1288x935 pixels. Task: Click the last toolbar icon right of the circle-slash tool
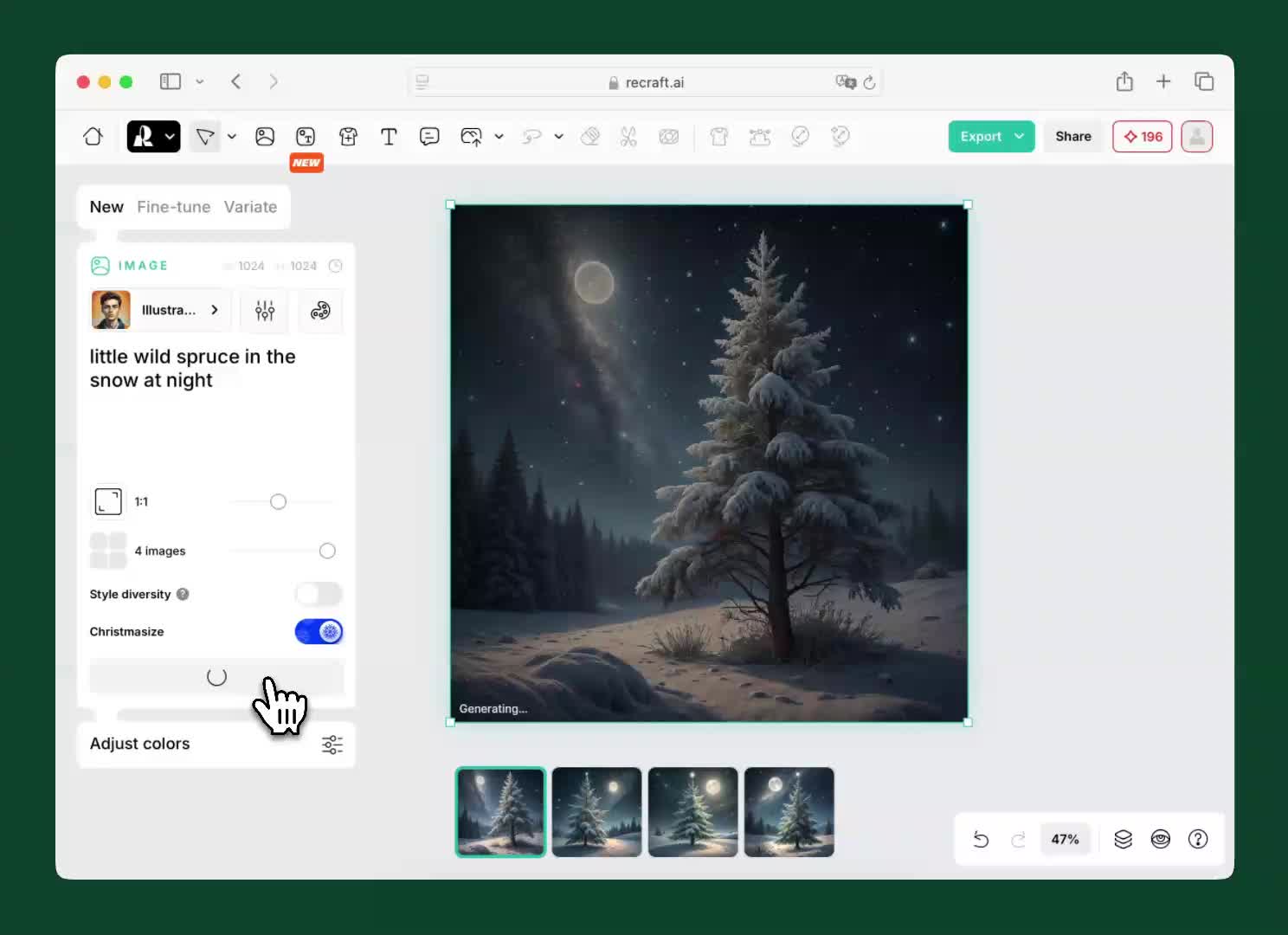[x=840, y=137]
